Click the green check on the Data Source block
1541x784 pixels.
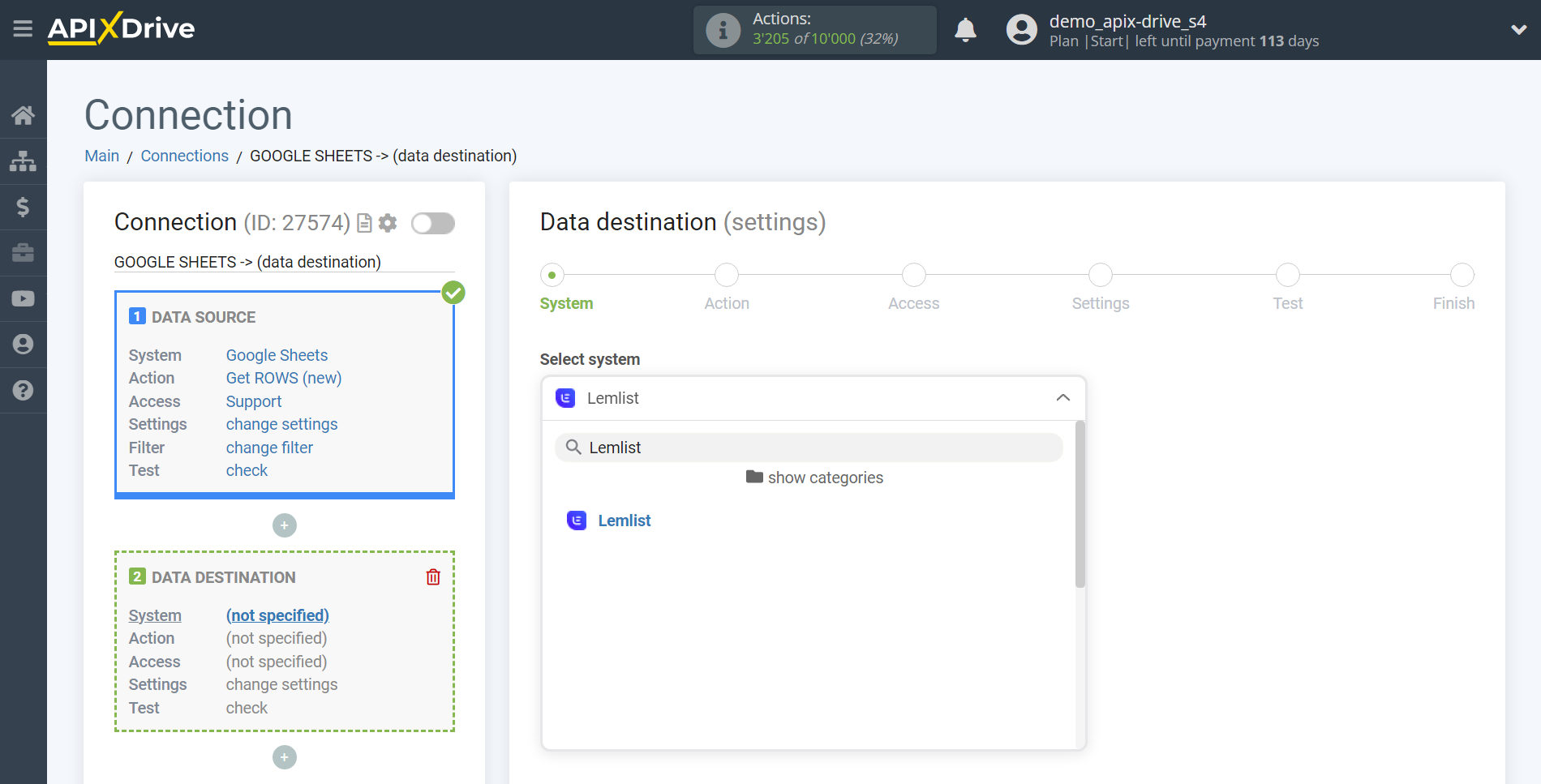tap(453, 293)
